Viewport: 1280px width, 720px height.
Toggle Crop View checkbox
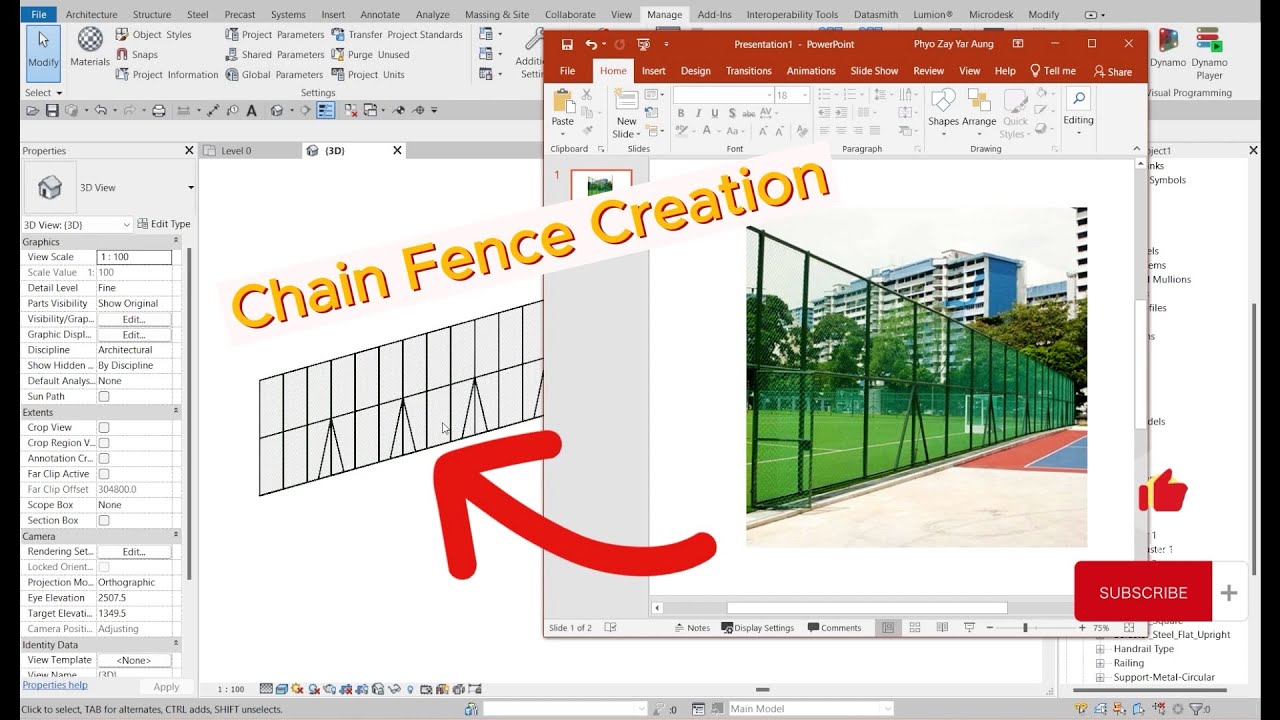pos(104,427)
